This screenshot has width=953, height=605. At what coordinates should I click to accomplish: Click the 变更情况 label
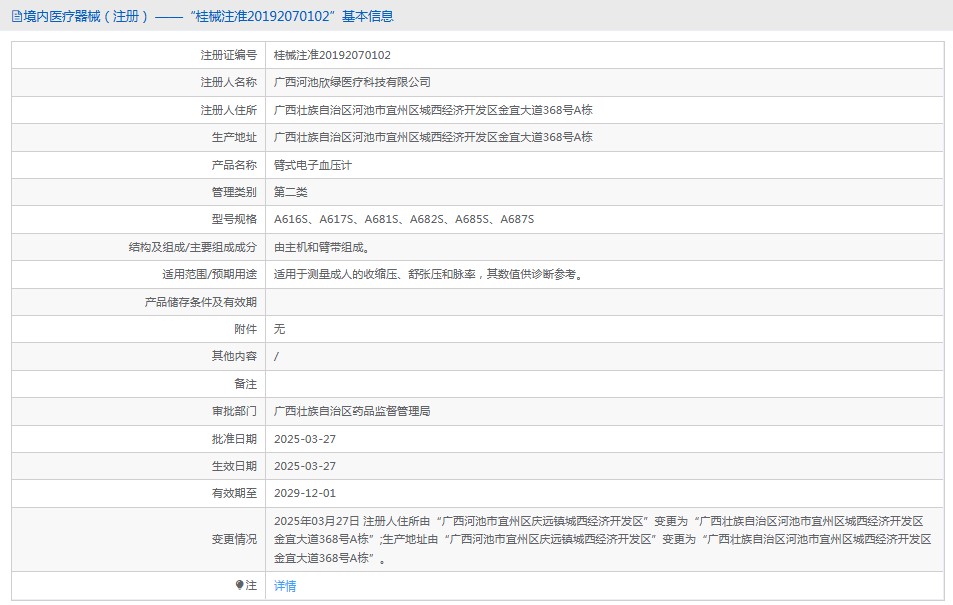coord(234,539)
